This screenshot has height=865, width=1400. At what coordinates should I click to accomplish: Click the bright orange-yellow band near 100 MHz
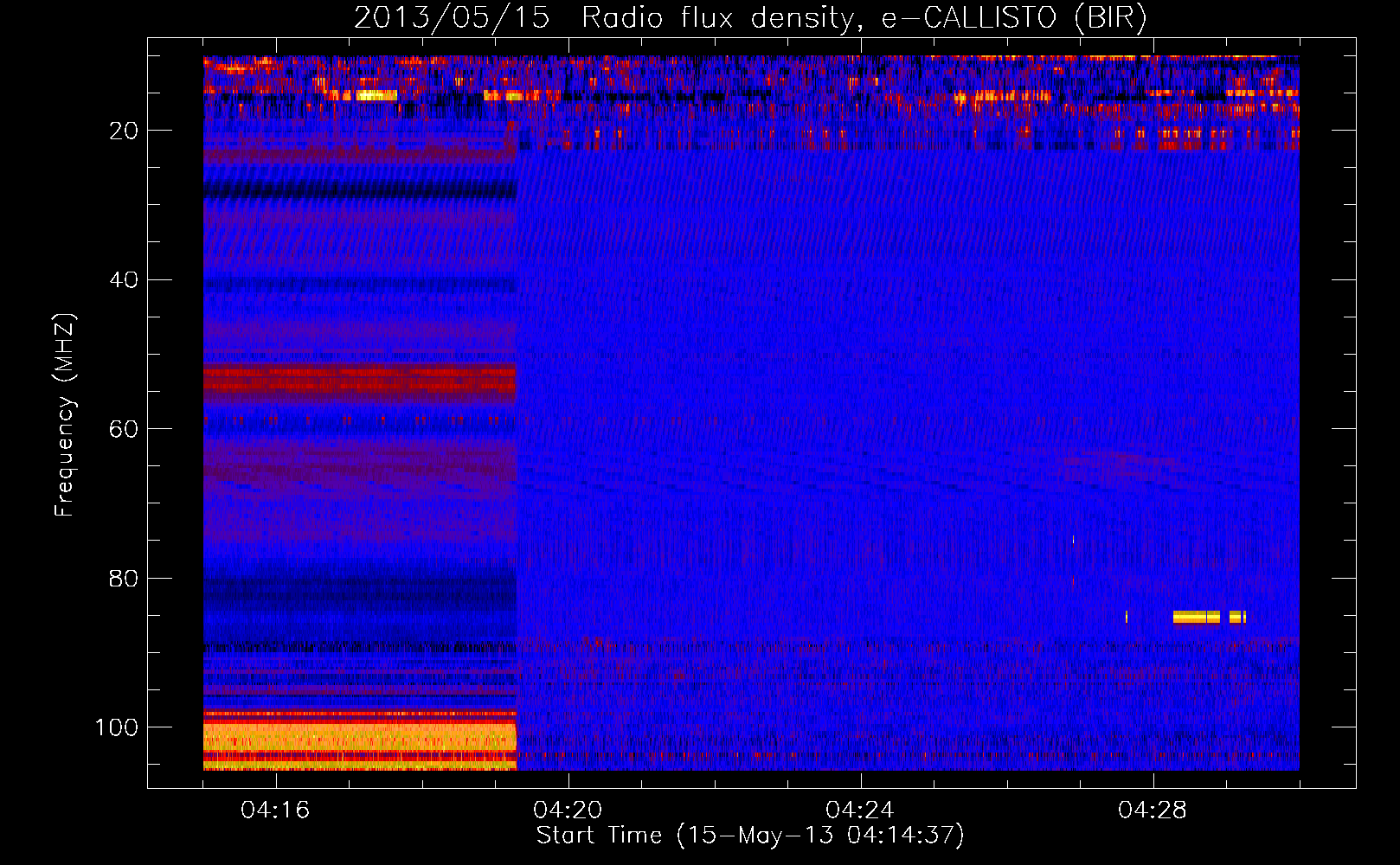[360, 739]
